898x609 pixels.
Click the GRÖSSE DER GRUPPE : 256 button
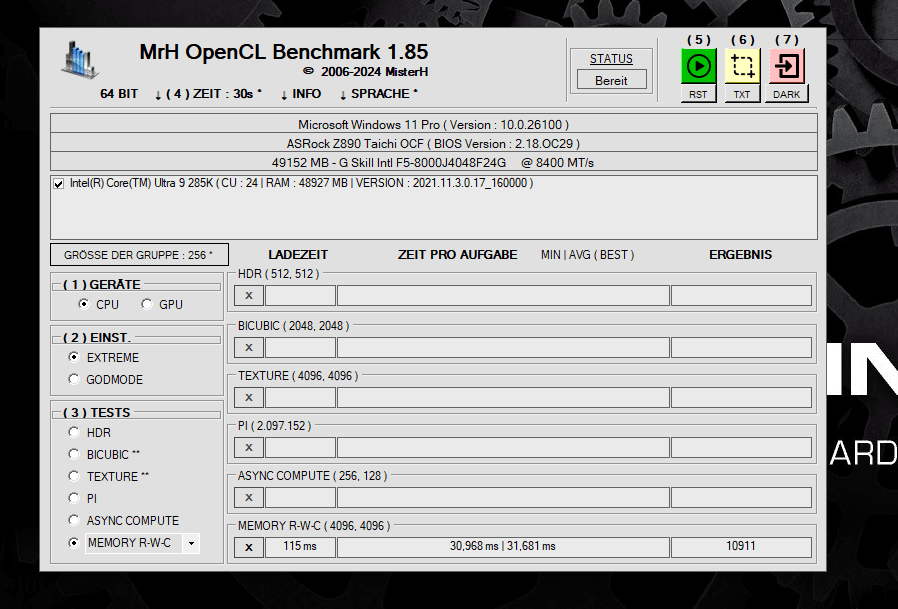pyautogui.click(x=139, y=255)
